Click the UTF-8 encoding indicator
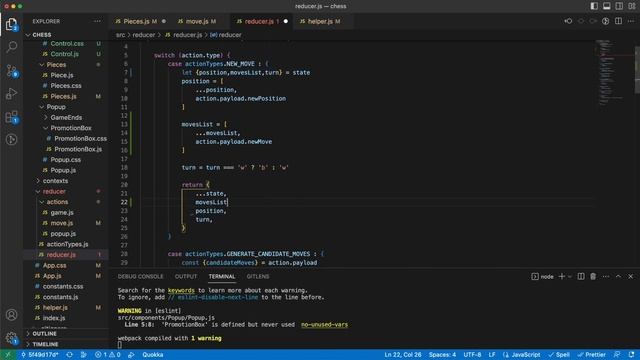Viewport: 640px width, 360px height. pos(472,355)
